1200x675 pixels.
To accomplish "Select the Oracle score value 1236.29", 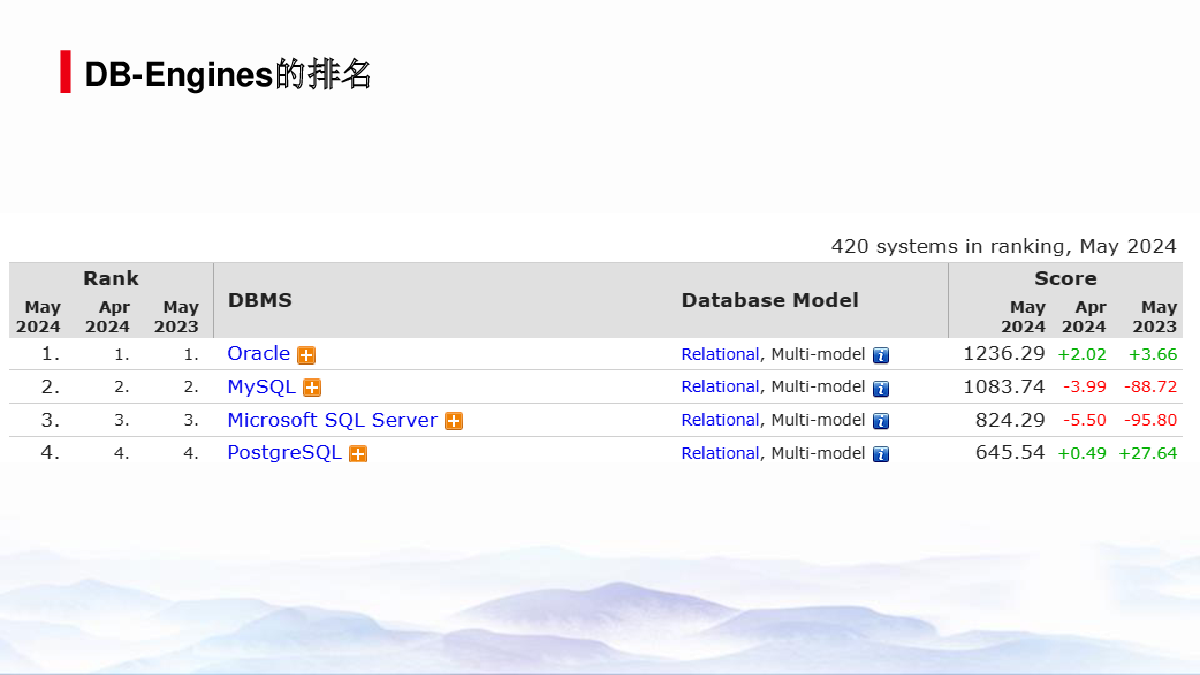I will click(1004, 353).
